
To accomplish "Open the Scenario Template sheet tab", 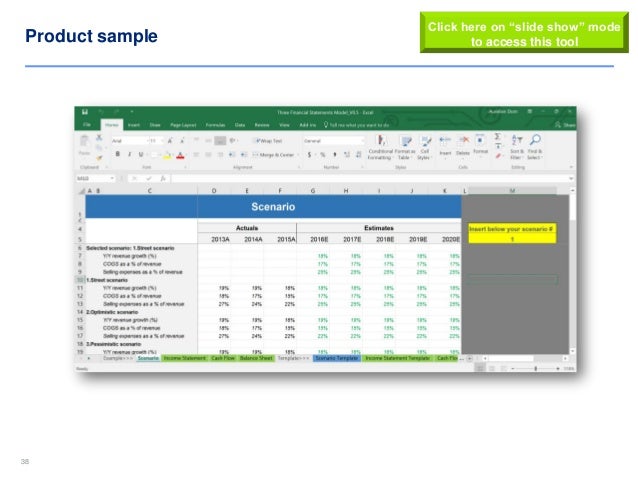I will 336,358.
